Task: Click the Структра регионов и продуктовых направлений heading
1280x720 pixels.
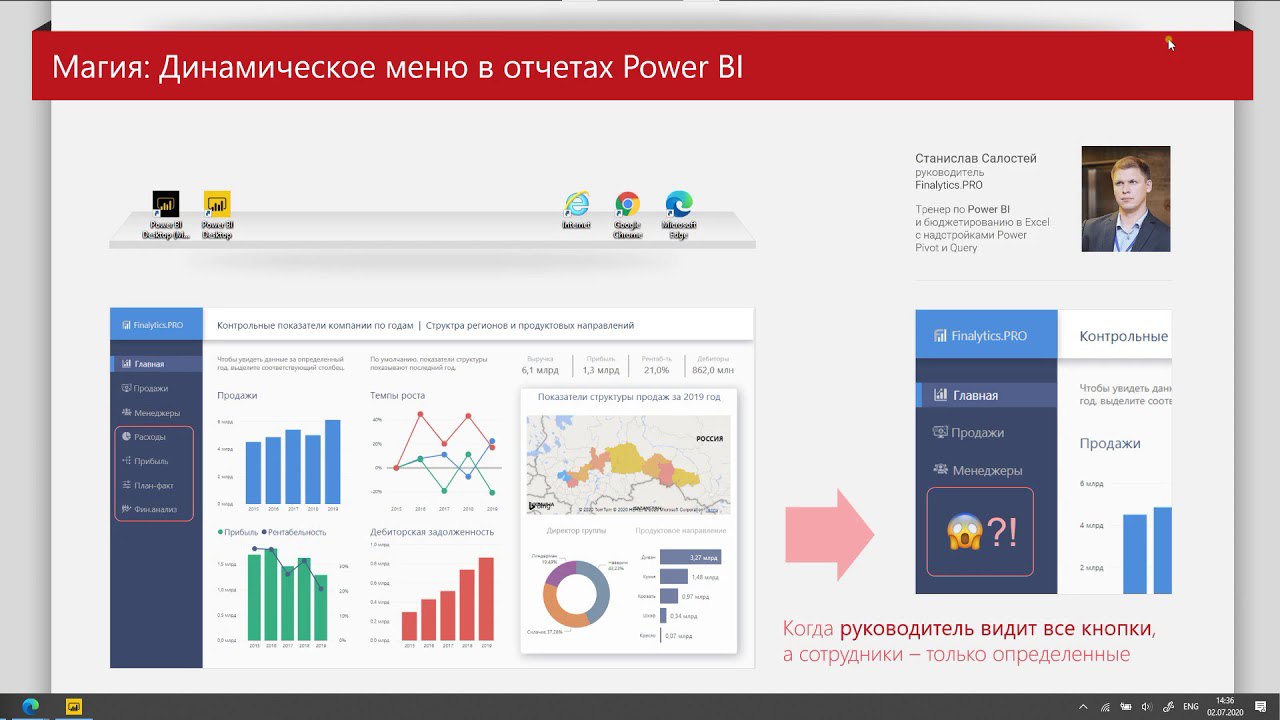Action: [530, 325]
